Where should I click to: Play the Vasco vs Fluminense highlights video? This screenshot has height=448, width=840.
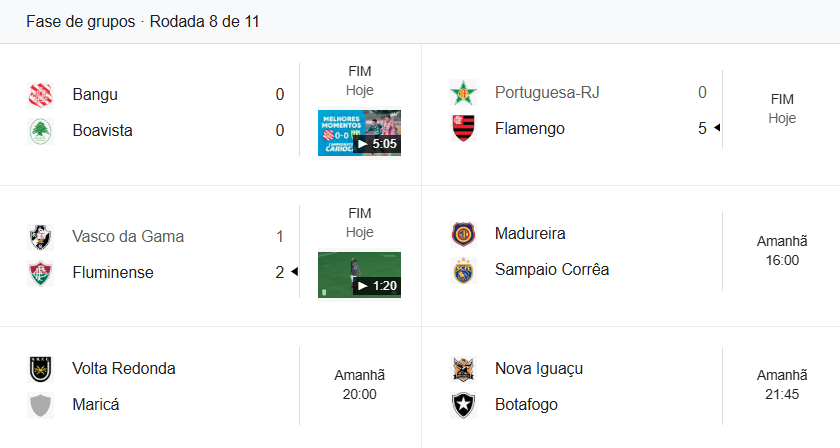[x=359, y=274]
